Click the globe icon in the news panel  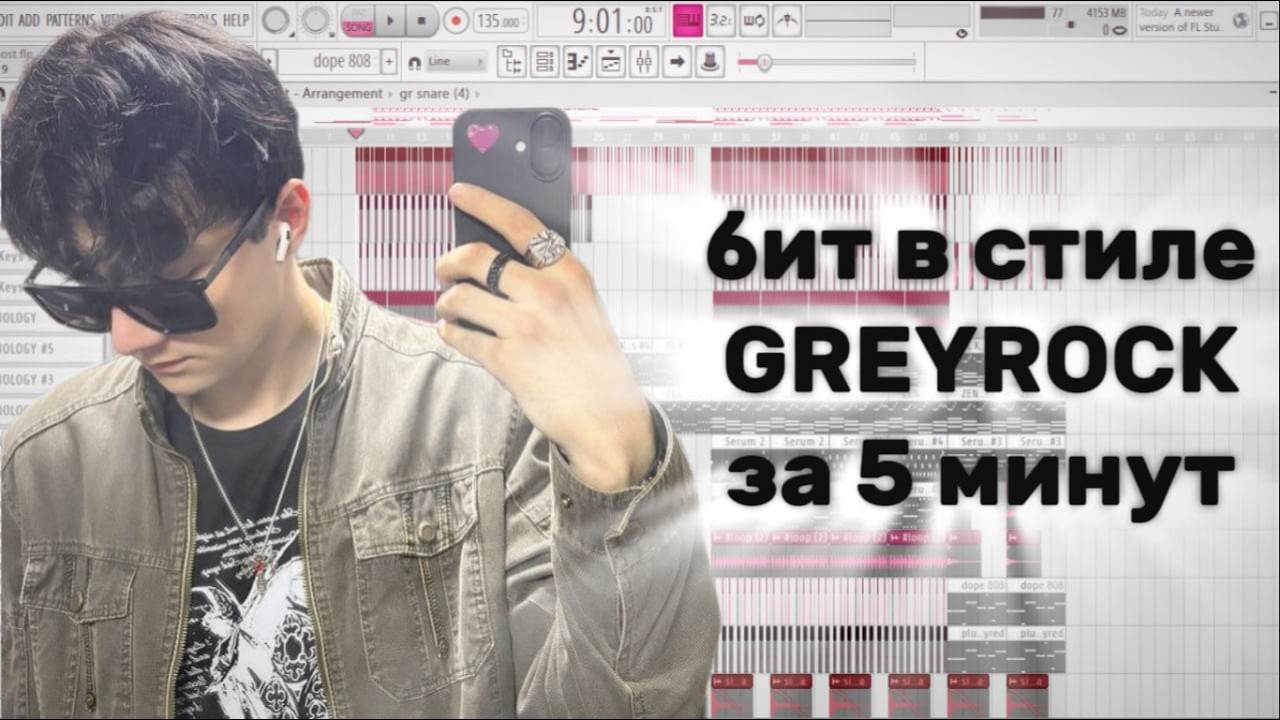click(x=1241, y=20)
